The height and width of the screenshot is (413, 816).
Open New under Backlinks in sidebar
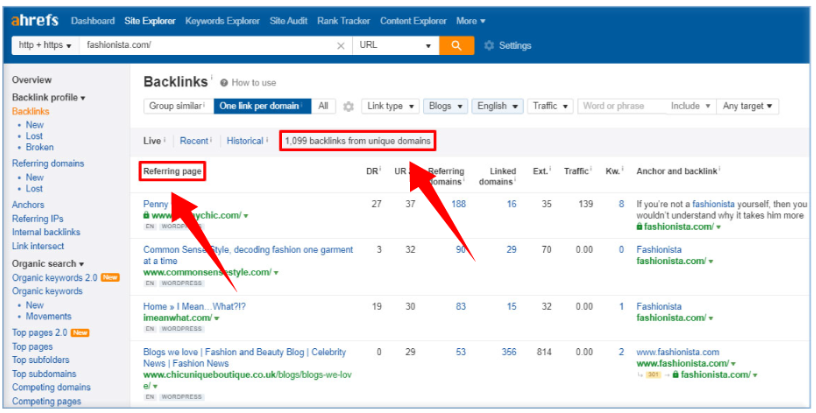click(x=35, y=125)
